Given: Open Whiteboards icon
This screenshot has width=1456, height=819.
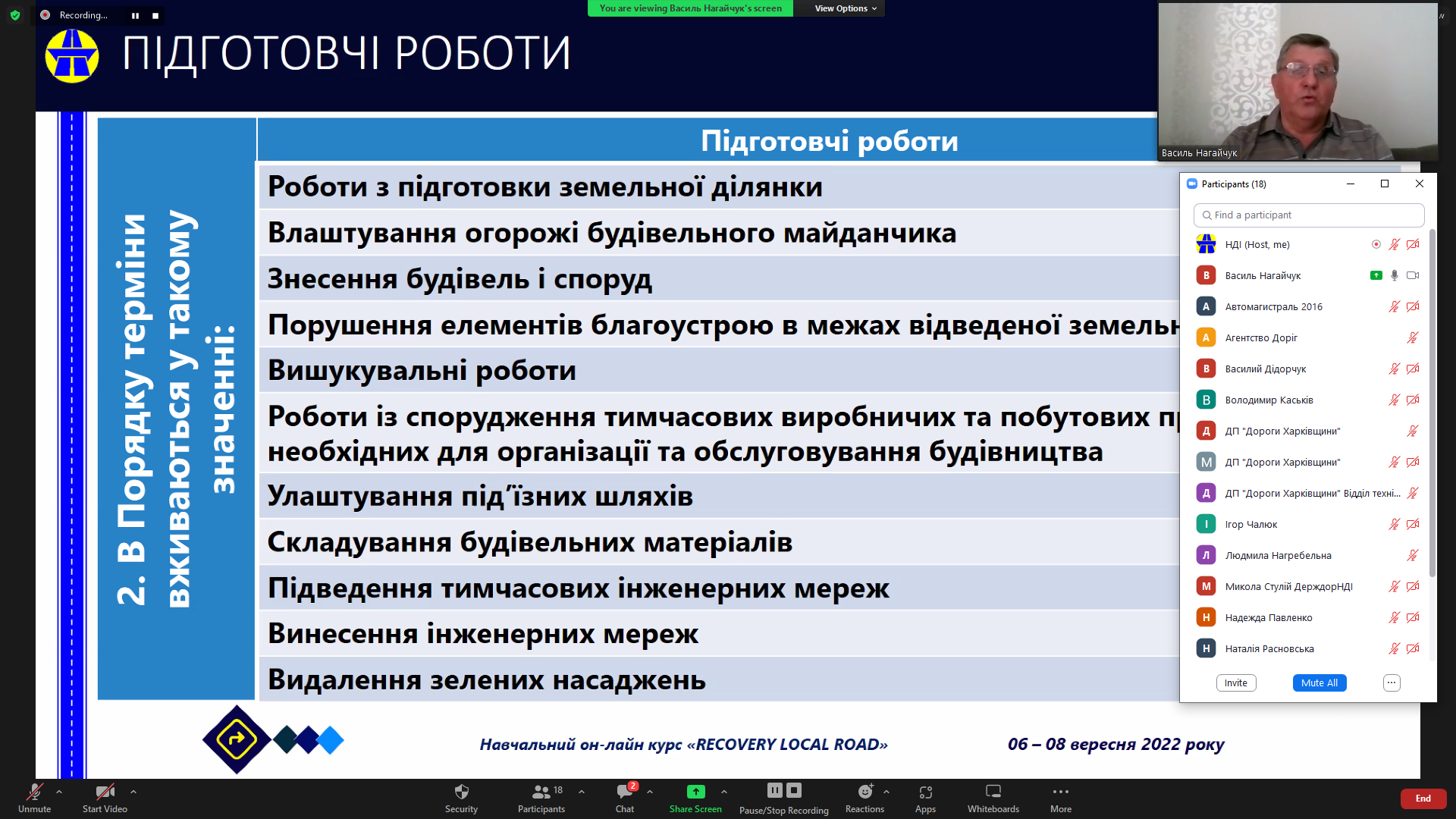Looking at the screenshot, I should [x=993, y=792].
